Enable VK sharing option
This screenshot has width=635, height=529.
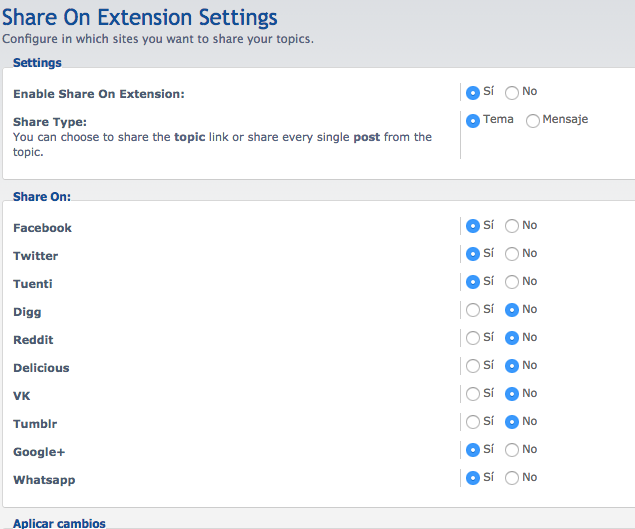473,394
